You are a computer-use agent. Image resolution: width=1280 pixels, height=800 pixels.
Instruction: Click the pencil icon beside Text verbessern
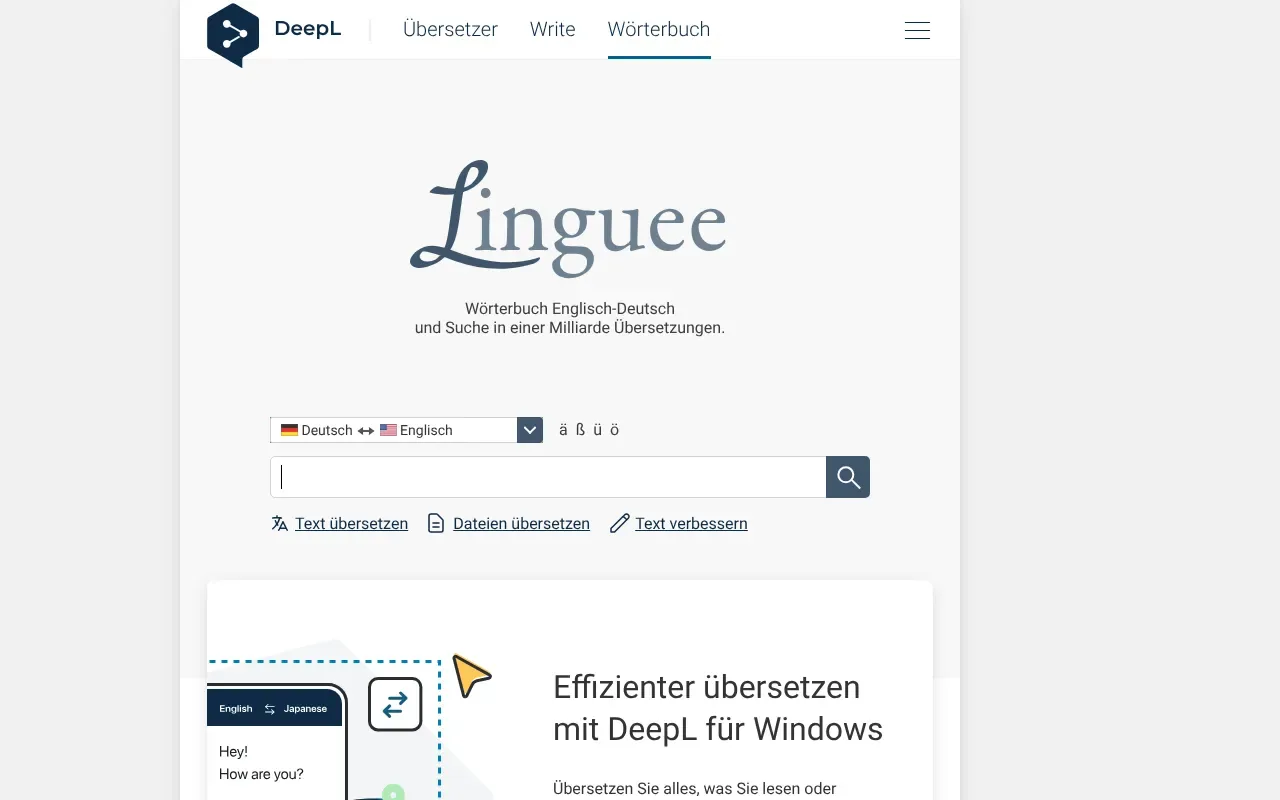point(619,522)
